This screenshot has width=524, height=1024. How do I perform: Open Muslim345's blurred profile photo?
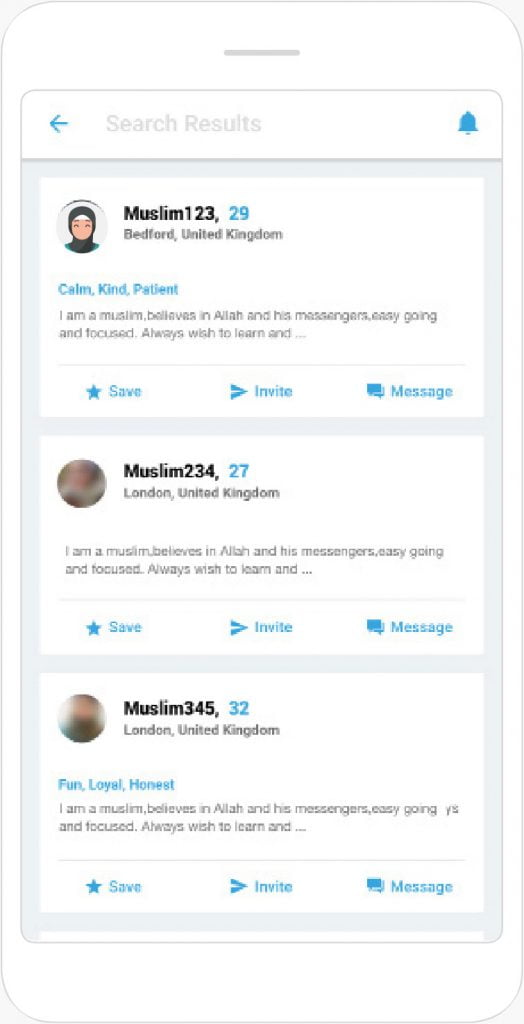pos(82,718)
